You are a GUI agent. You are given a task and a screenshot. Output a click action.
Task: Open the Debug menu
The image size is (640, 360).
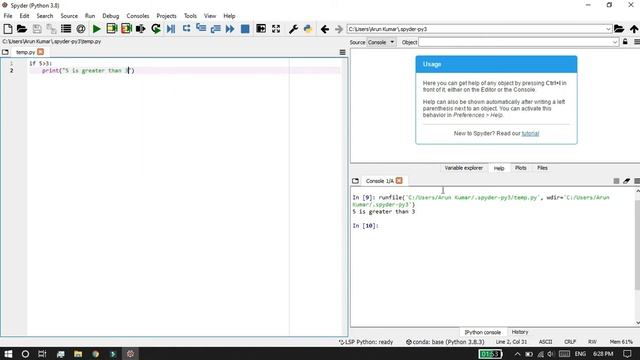click(x=111, y=16)
